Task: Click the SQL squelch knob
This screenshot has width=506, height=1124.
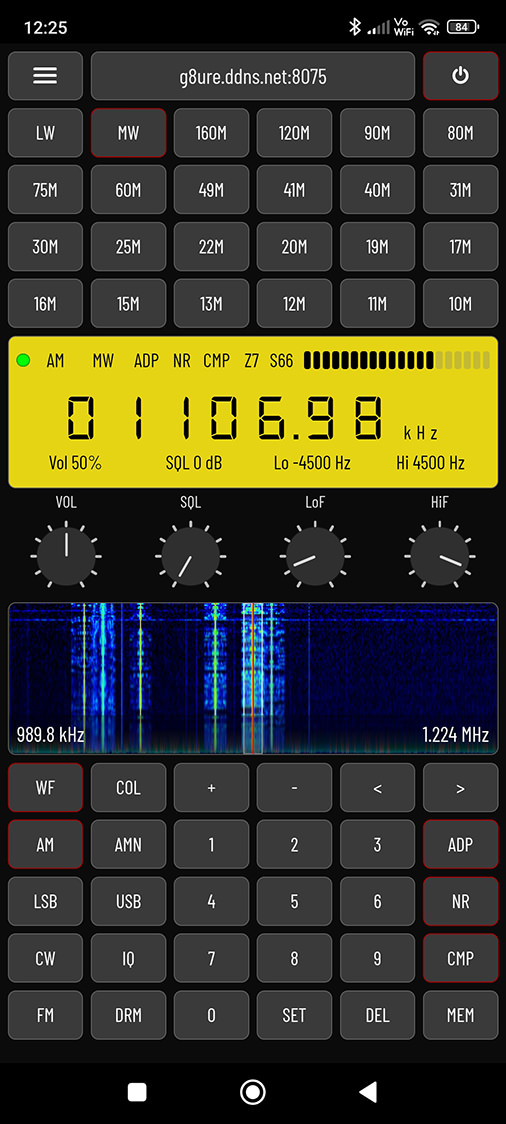Action: (x=191, y=556)
